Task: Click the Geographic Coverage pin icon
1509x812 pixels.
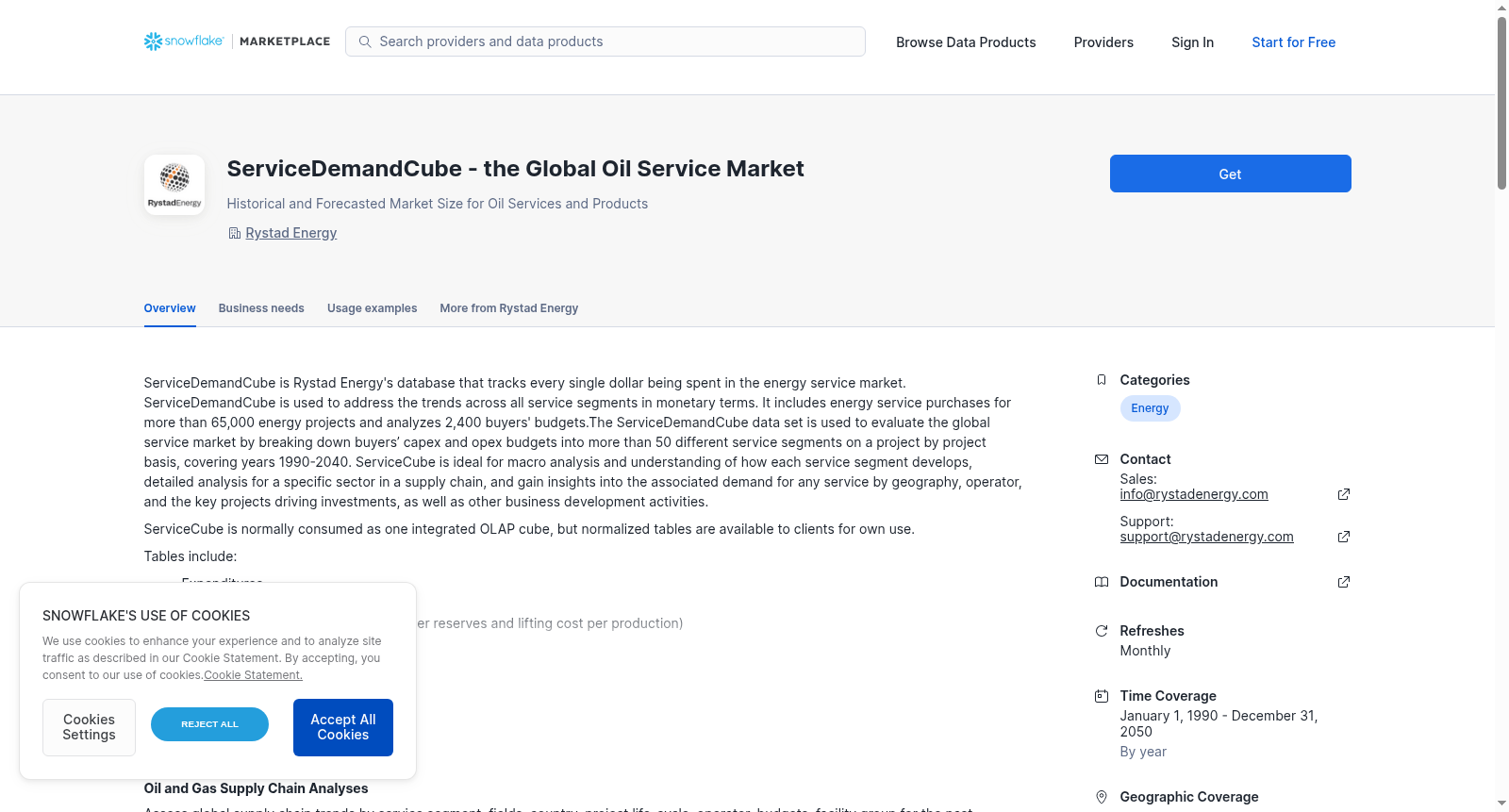Action: click(x=1102, y=797)
